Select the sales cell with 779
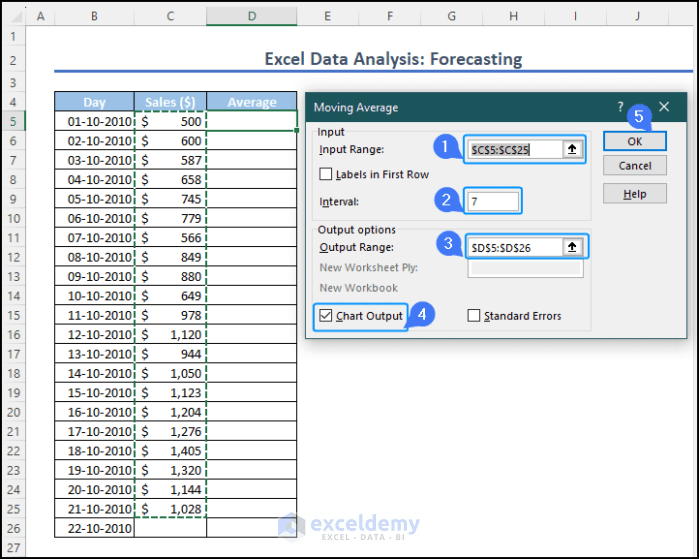This screenshot has height=559, width=699. [x=170, y=218]
